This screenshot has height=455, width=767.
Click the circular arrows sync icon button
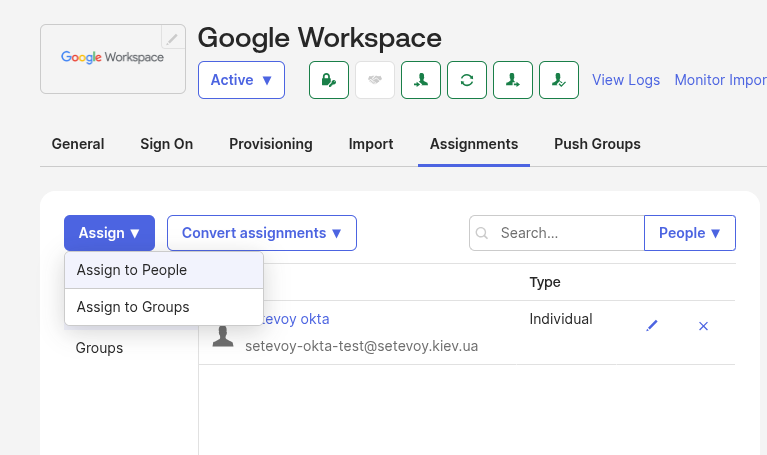(x=467, y=80)
